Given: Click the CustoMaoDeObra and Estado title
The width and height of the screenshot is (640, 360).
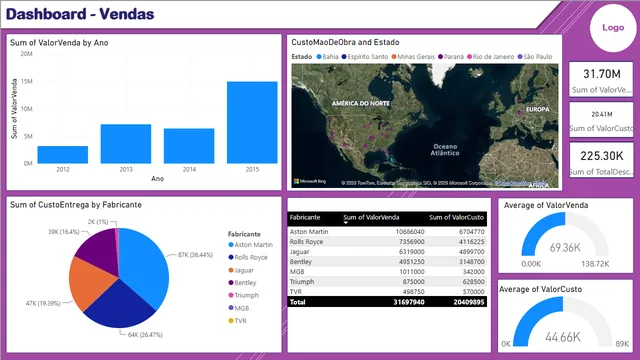Looking at the screenshot, I should coord(345,42).
